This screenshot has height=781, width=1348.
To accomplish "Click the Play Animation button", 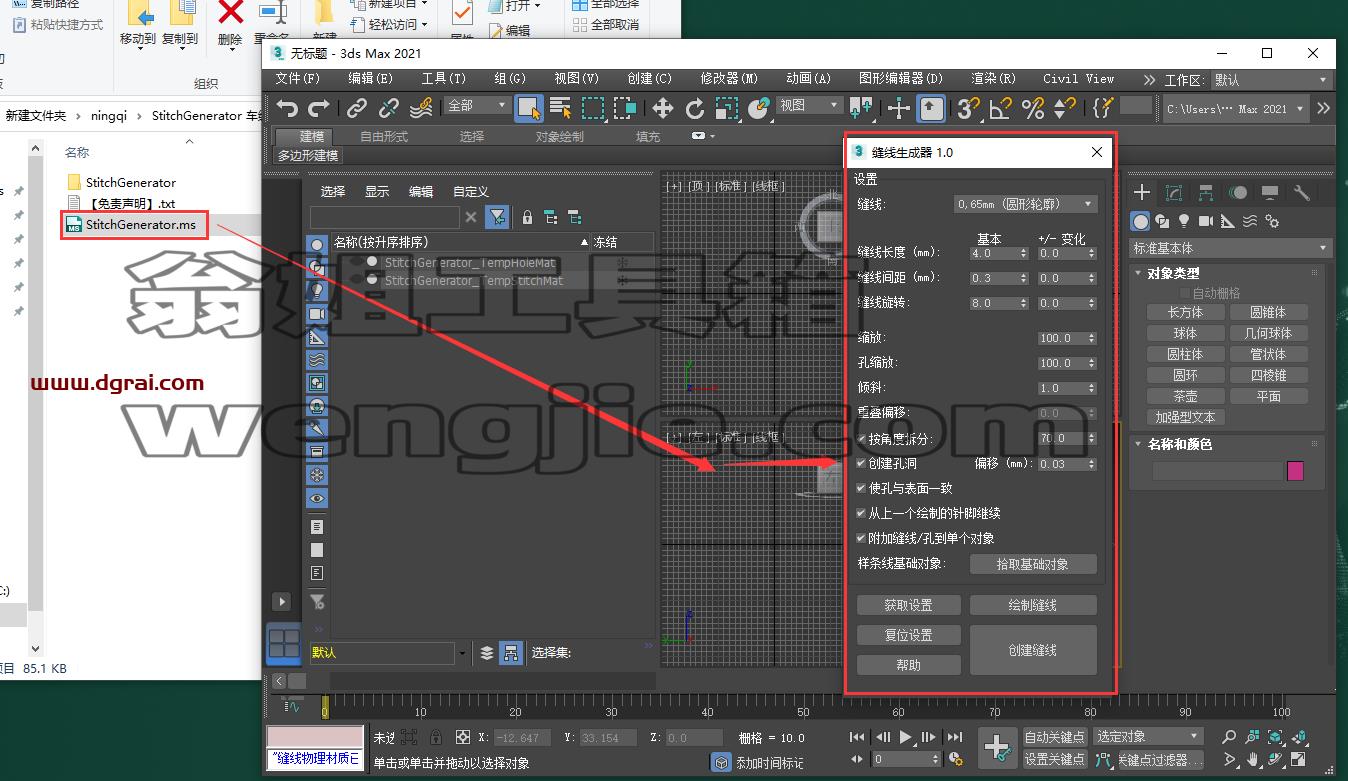I will 906,737.
